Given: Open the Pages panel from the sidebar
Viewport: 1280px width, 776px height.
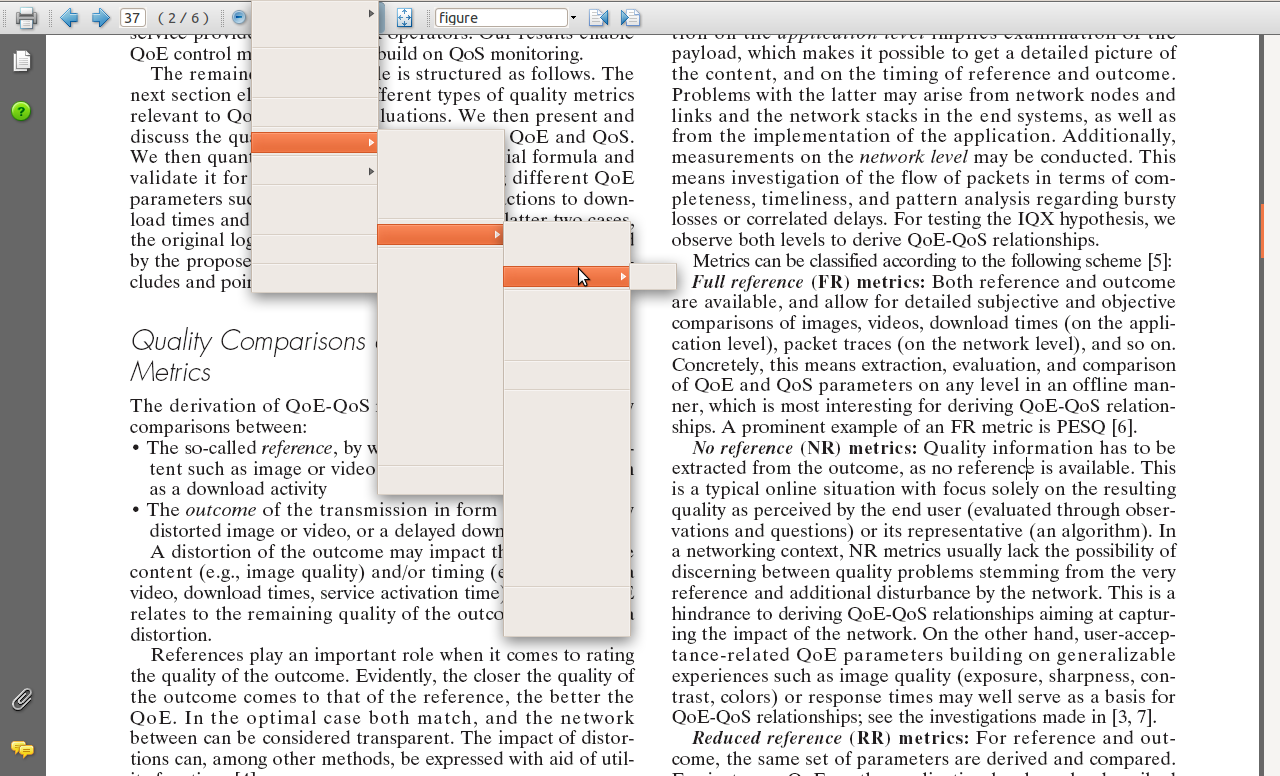Looking at the screenshot, I should [21, 61].
